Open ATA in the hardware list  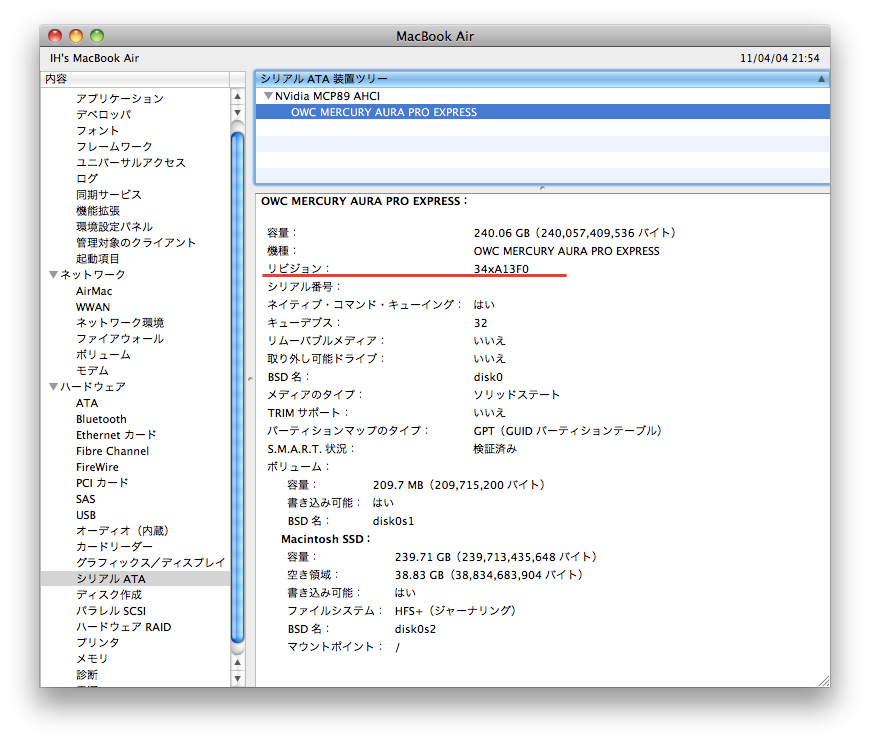(87, 403)
